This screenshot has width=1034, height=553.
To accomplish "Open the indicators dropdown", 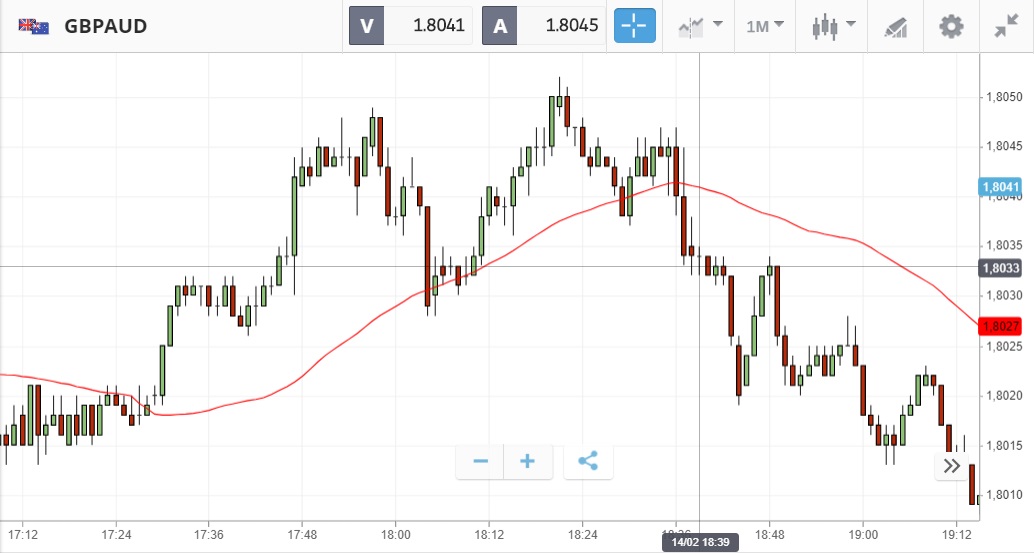I will pos(701,26).
